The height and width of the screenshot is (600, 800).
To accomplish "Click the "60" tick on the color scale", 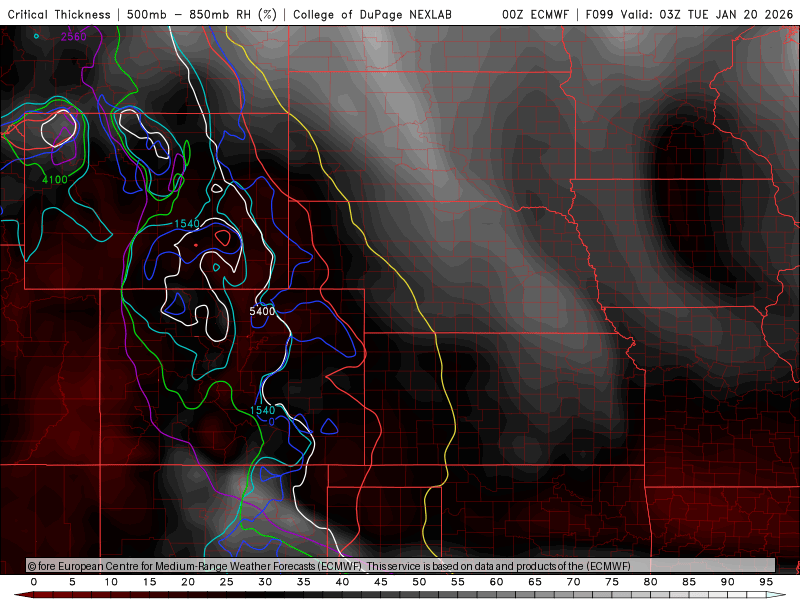I will [496, 582].
